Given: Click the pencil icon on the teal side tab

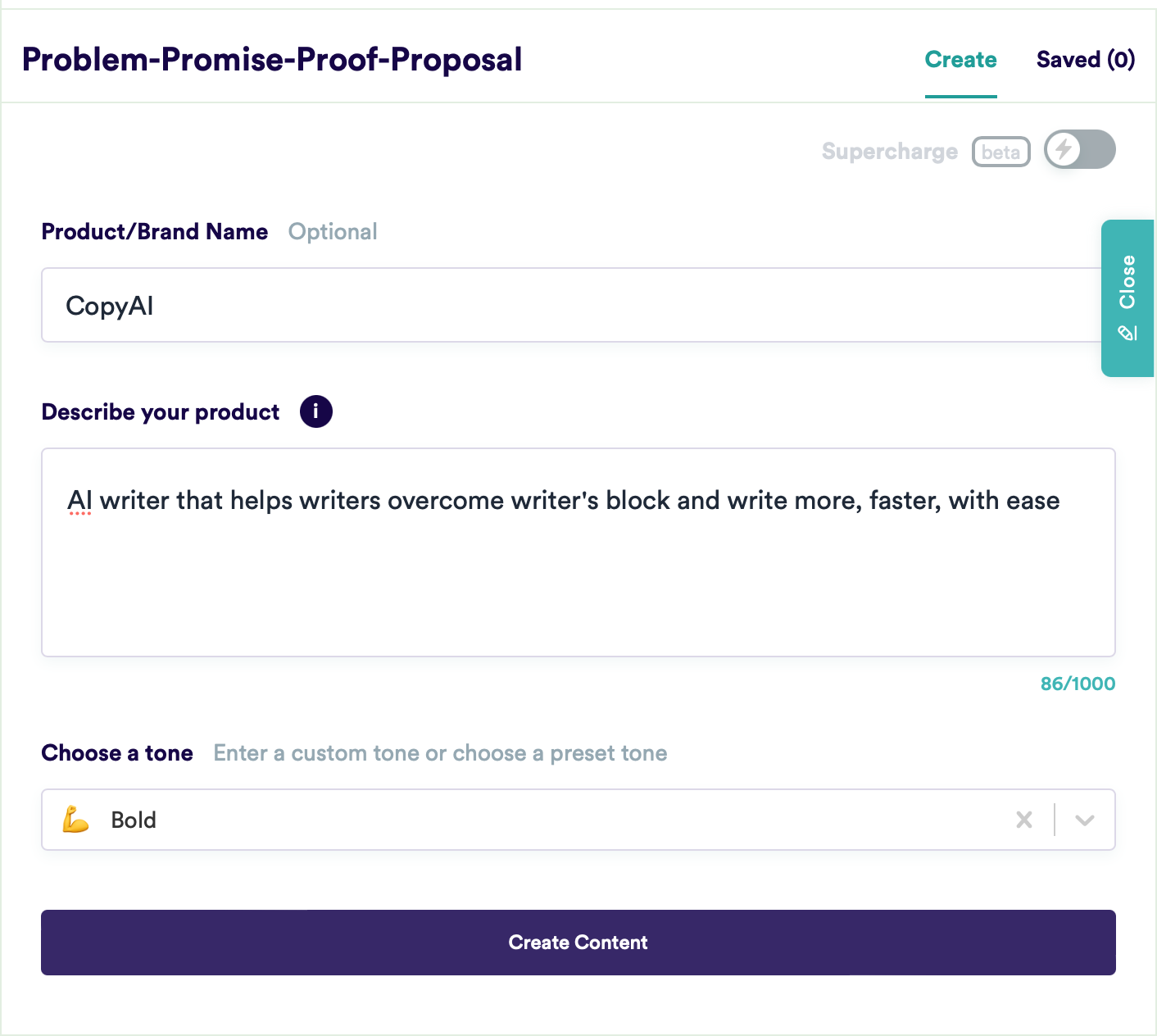Looking at the screenshot, I should coord(1128,332).
